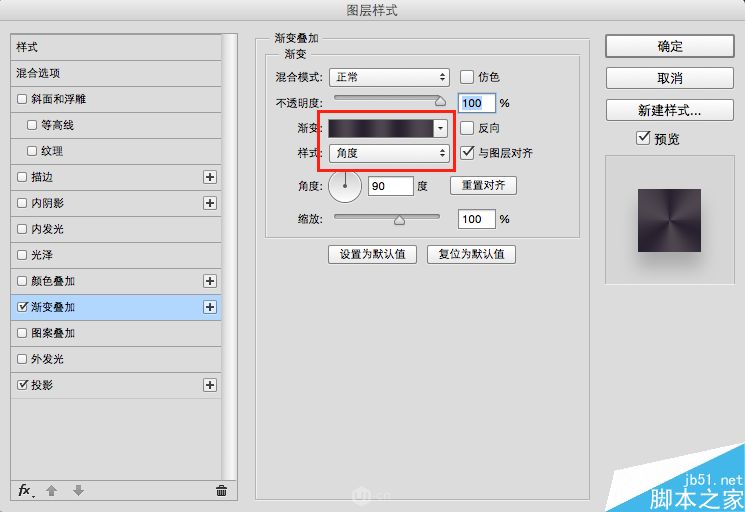
Task: Uncheck the 渐变叠加 checkbox
Action: [22, 307]
